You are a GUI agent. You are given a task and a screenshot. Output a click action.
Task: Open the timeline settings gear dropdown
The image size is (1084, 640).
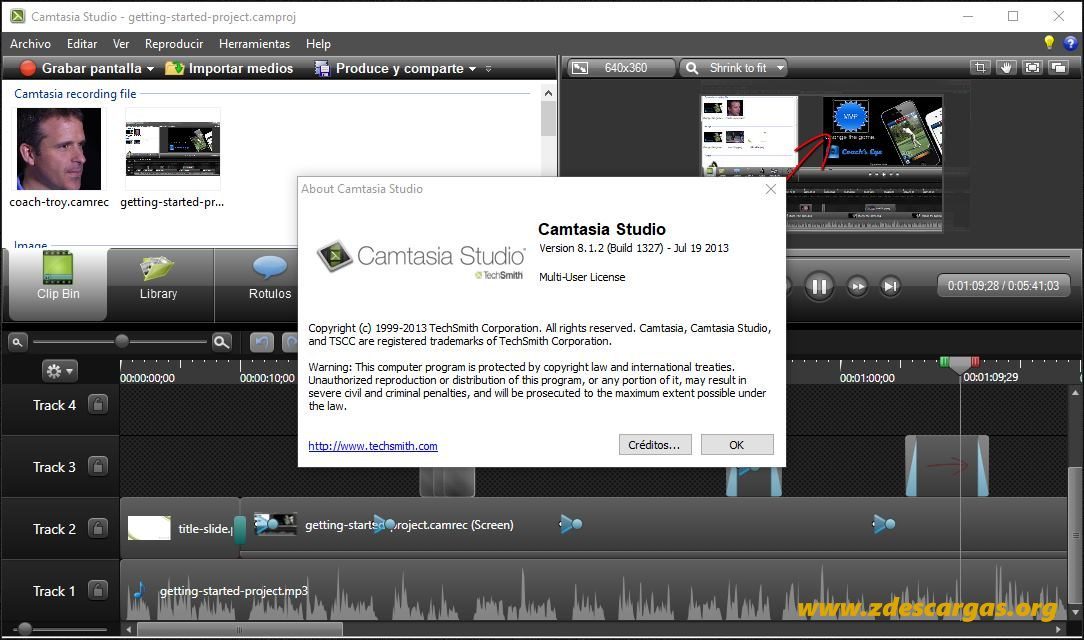pos(59,371)
